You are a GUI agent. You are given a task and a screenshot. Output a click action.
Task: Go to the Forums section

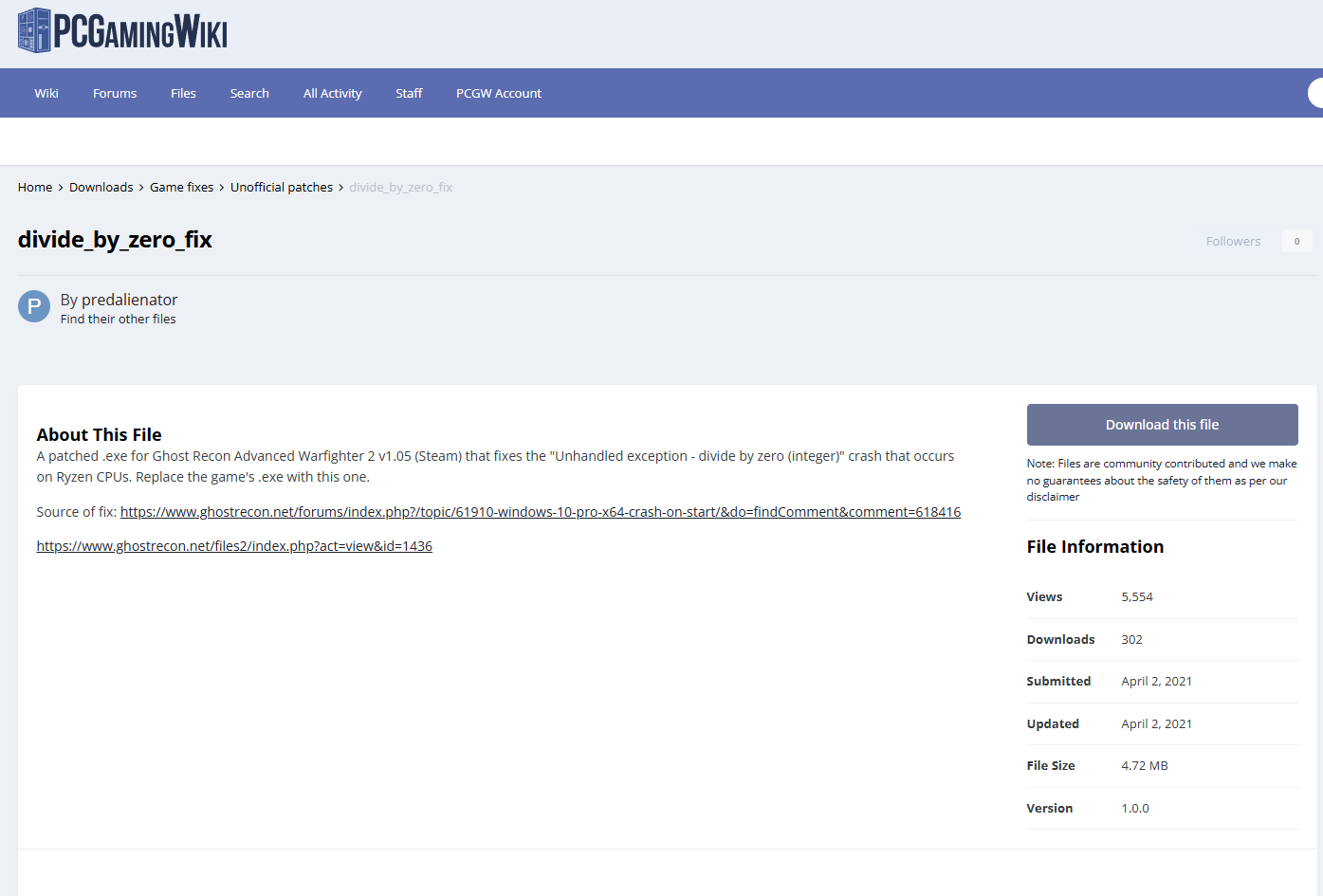pyautogui.click(x=115, y=93)
